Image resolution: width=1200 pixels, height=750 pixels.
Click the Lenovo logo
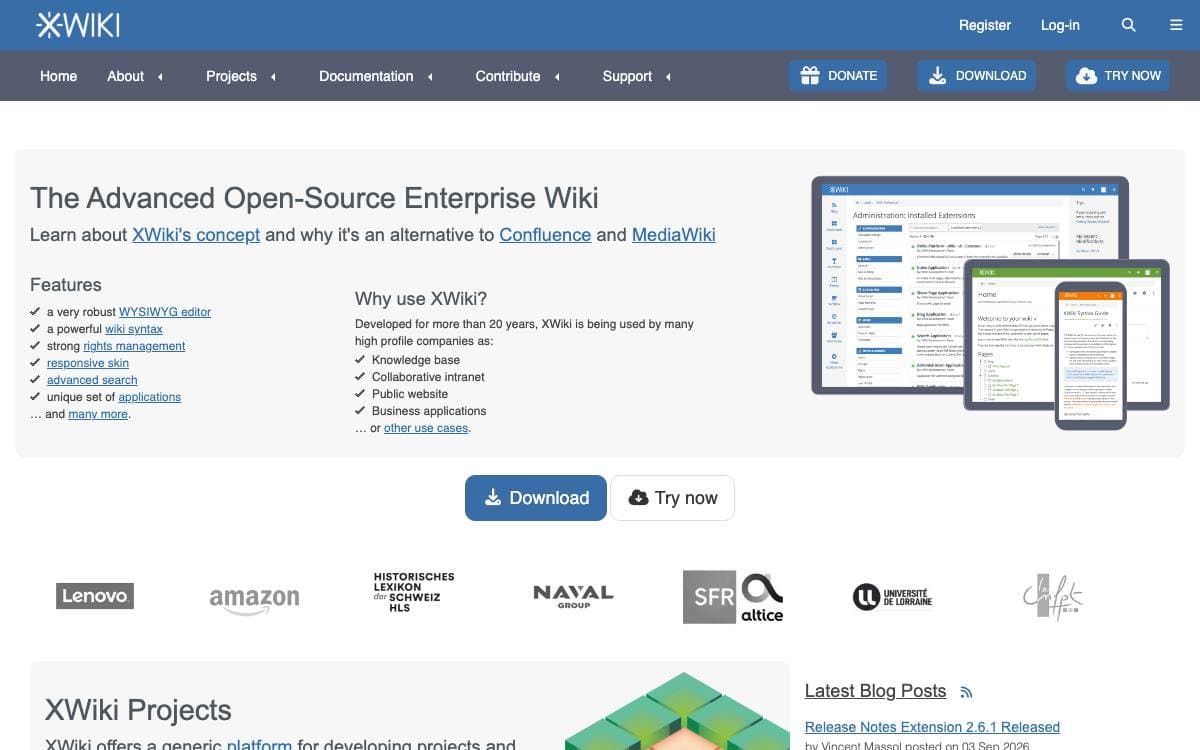[95, 596]
